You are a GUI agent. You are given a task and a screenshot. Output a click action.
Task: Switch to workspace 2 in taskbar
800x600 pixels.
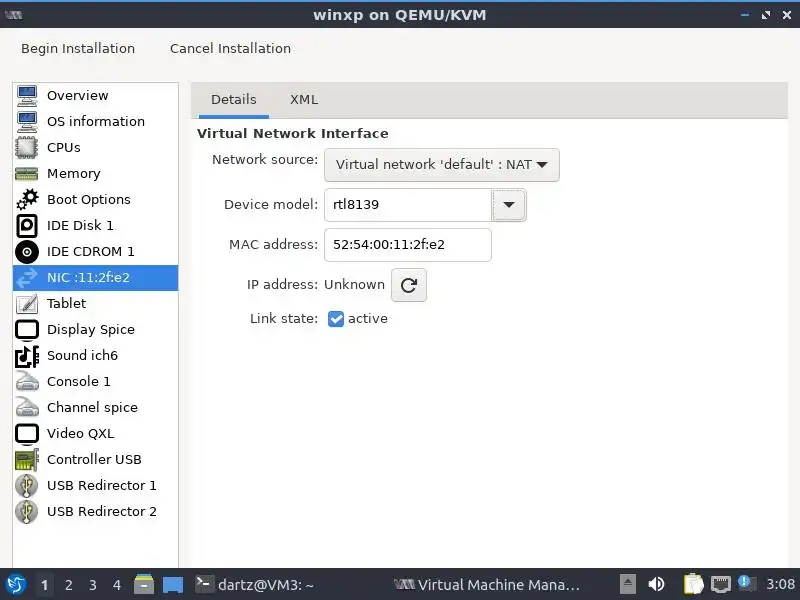pos(69,585)
